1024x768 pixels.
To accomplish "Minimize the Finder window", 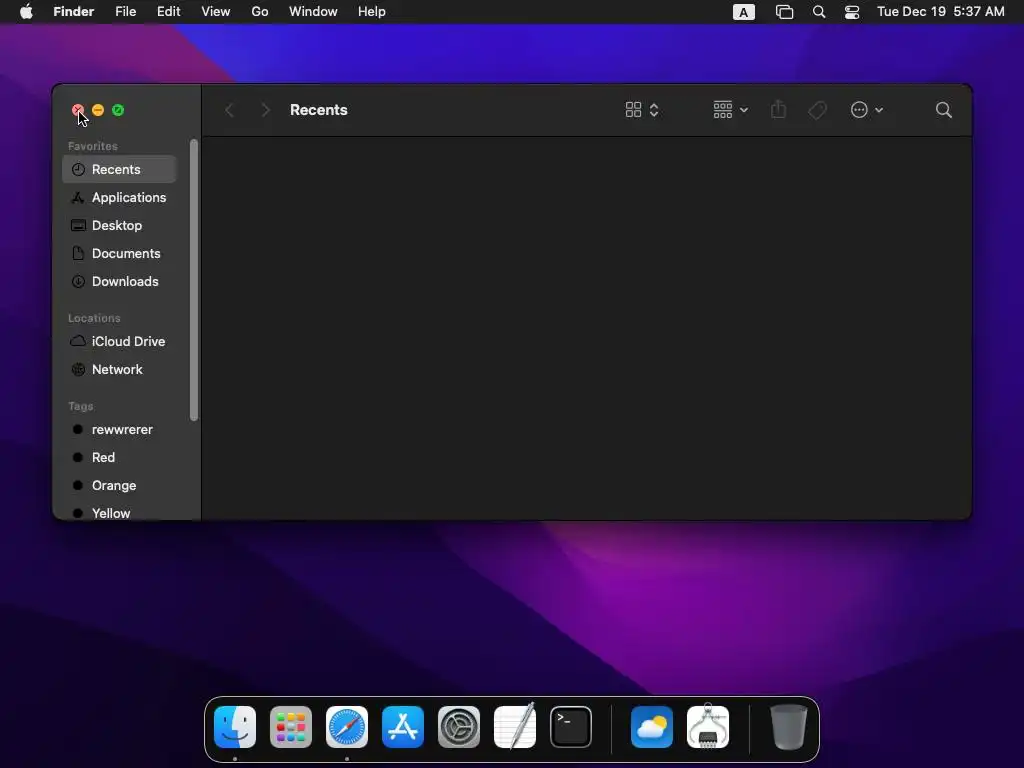I will click(98, 110).
